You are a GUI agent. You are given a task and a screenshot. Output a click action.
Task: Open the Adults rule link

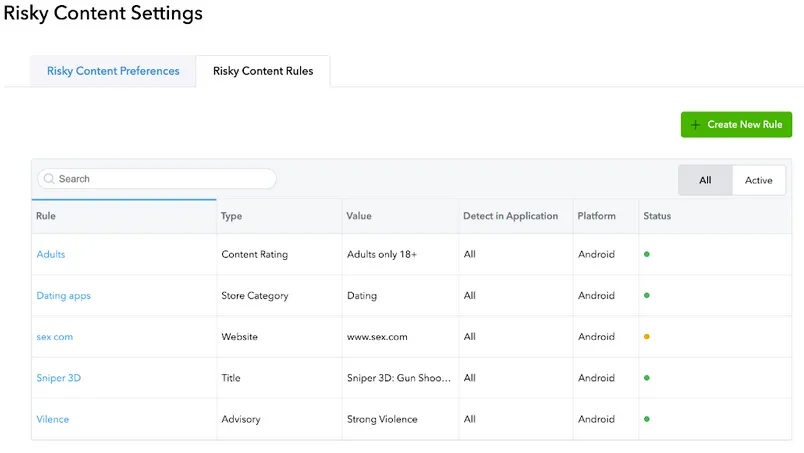click(x=51, y=254)
